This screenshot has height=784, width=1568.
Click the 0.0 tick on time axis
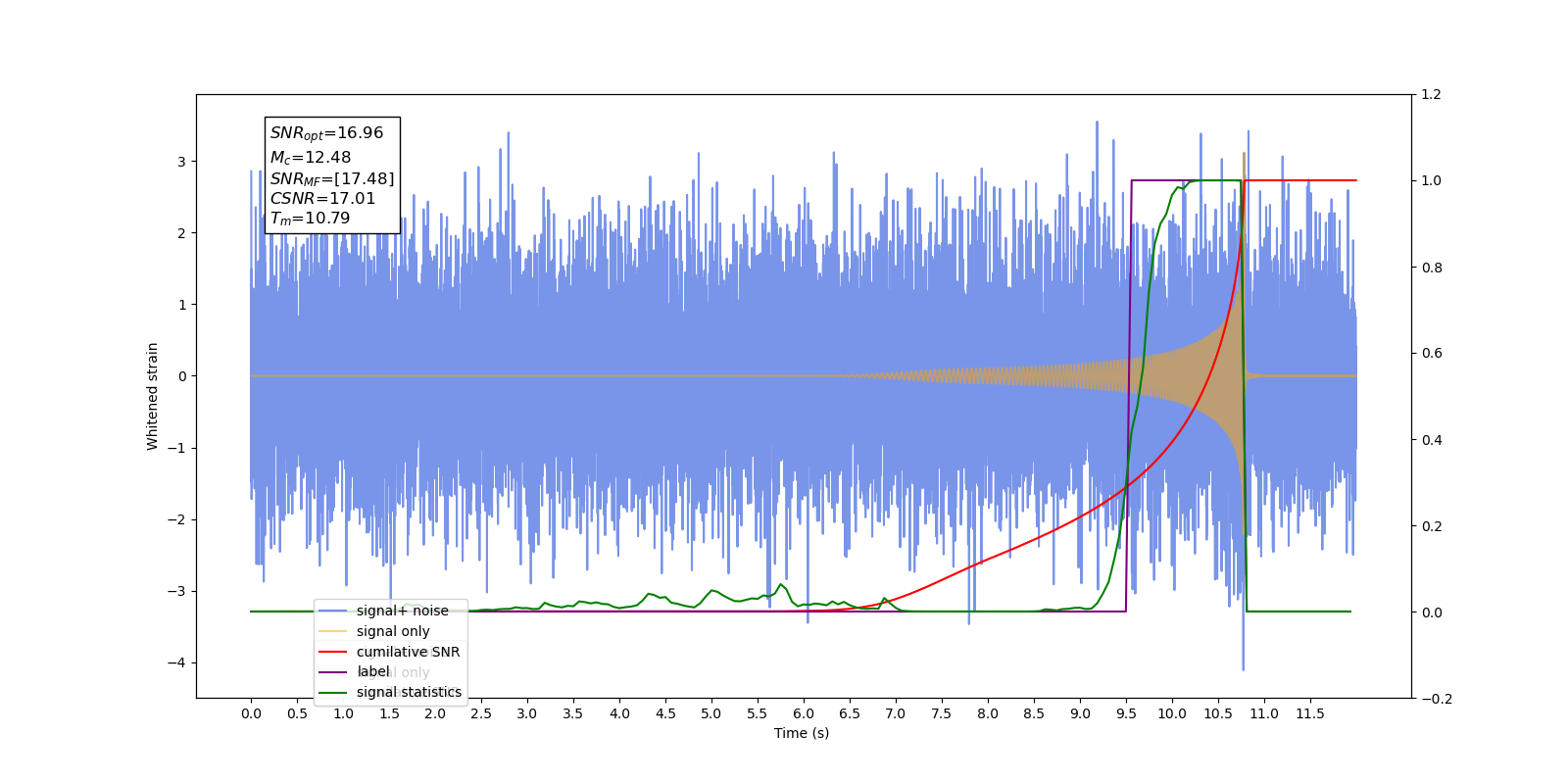251,713
